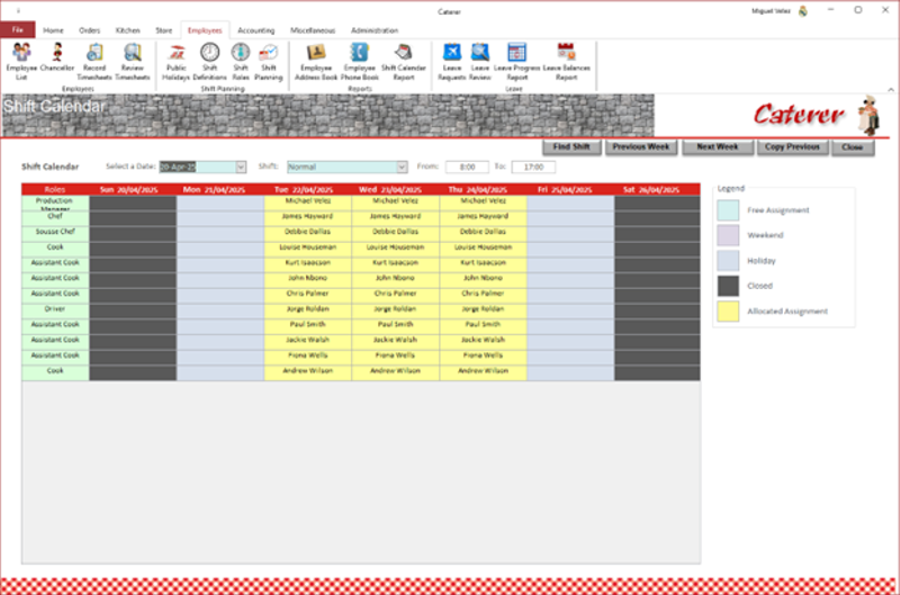This screenshot has height=595, width=900.
Task: Switch to the Kitchen tab
Action: (127, 30)
